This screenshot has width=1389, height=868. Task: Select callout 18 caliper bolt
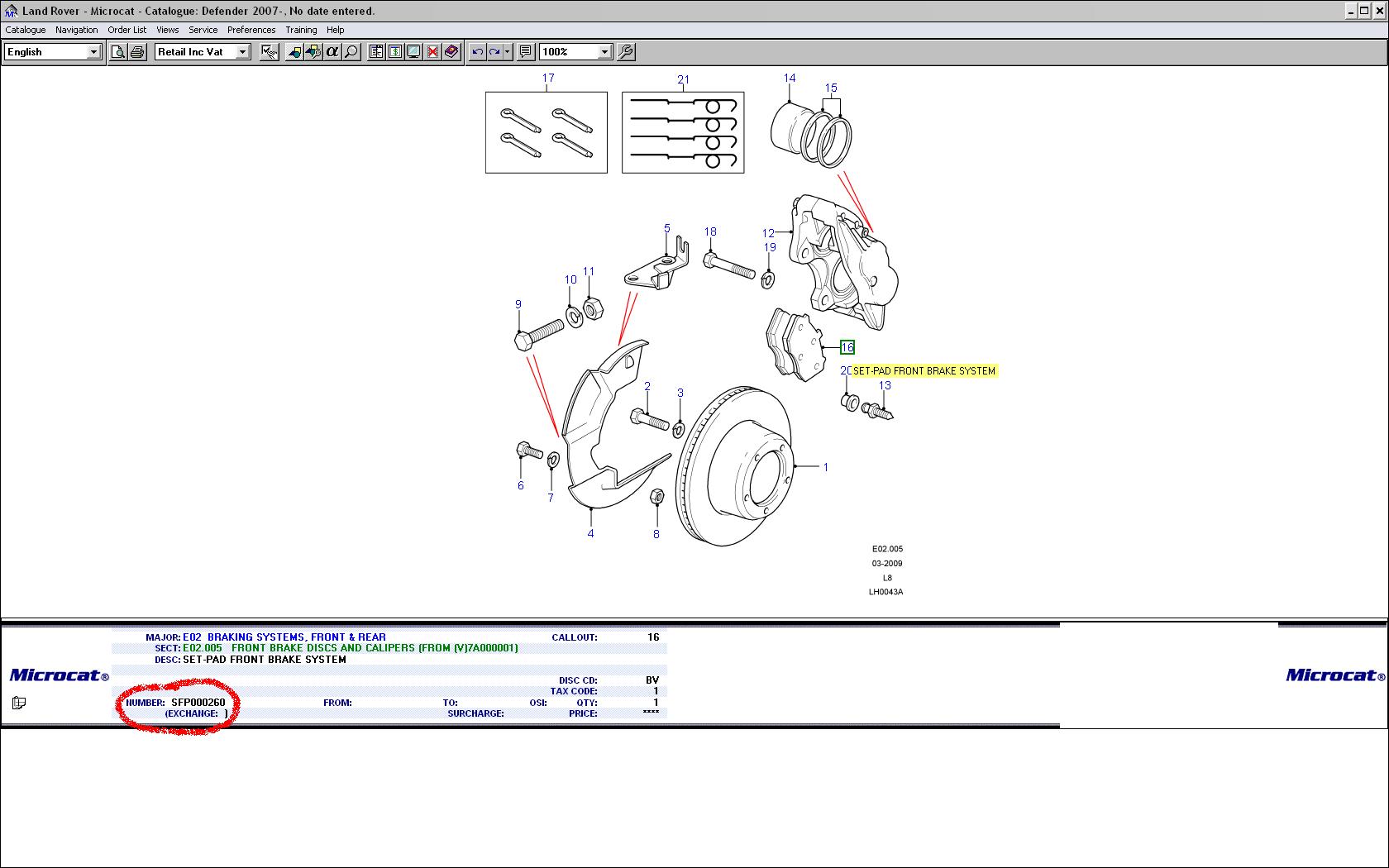pyautogui.click(x=710, y=231)
